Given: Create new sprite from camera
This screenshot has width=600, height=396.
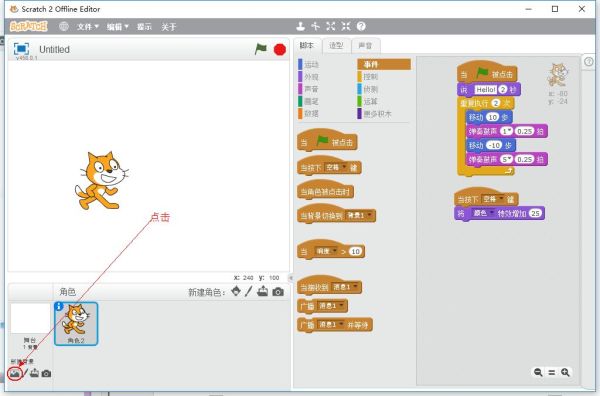Looking at the screenshot, I should click(278, 292).
